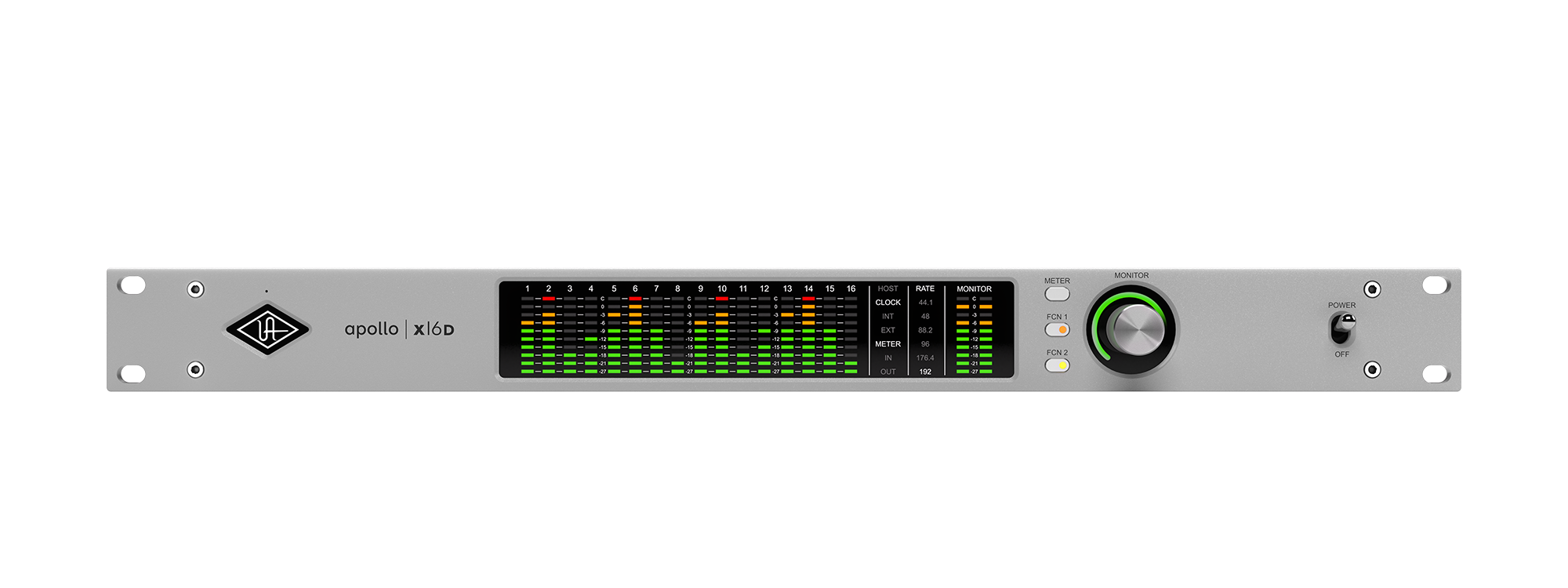1568x588 pixels.
Task: Click the bottom-right rack screw
Action: pyautogui.click(x=1372, y=369)
